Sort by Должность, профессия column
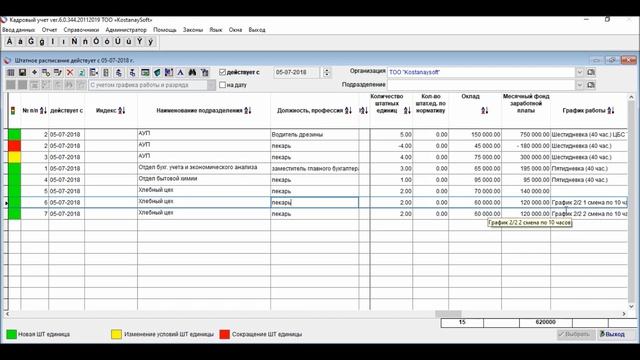This screenshot has height=360, width=640. point(348,111)
